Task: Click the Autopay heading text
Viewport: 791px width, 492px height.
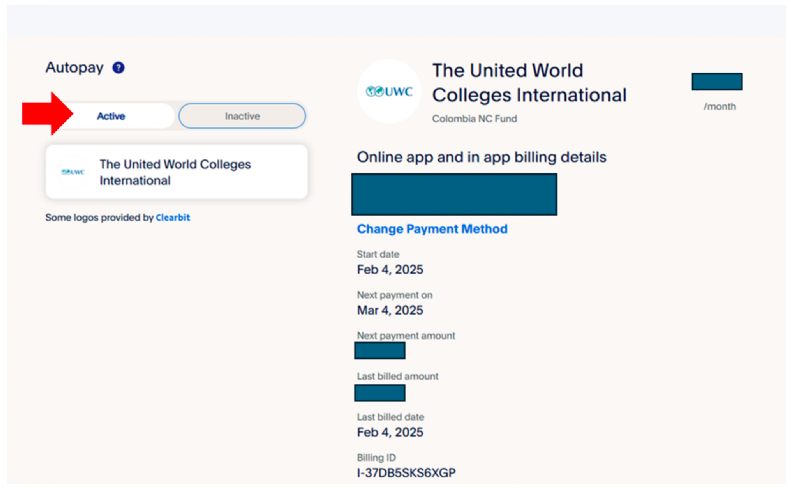Action: pyautogui.click(x=75, y=68)
